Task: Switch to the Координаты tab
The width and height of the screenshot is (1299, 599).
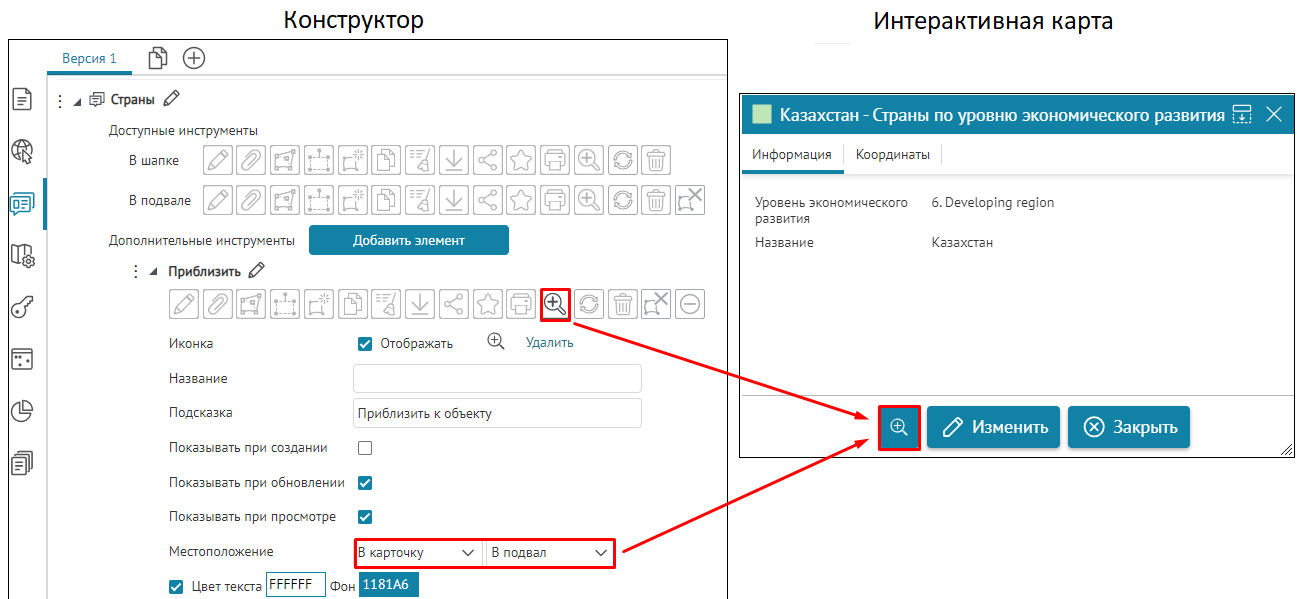Action: pos(892,155)
